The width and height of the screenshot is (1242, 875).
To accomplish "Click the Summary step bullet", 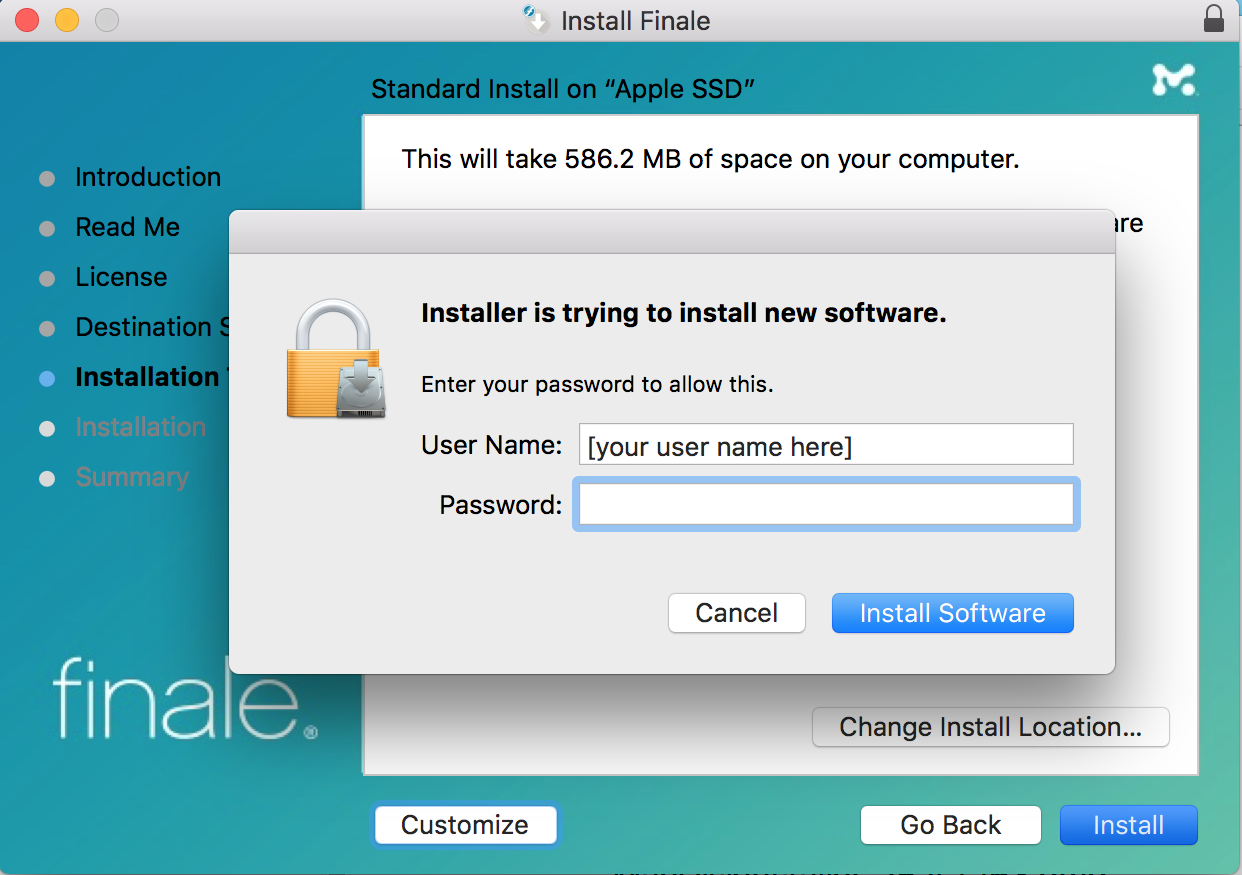I will 47,479.
